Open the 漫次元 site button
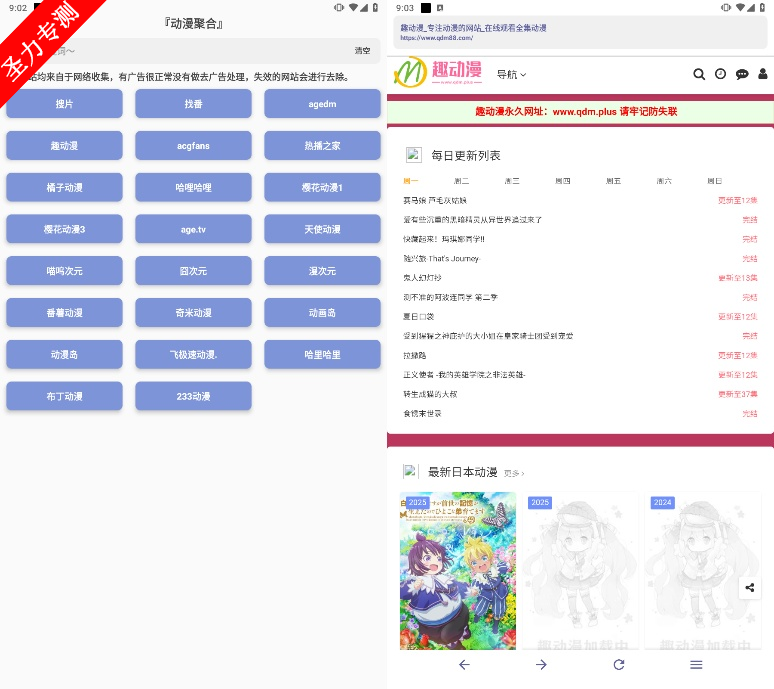This screenshot has width=774, height=689. point(322,271)
